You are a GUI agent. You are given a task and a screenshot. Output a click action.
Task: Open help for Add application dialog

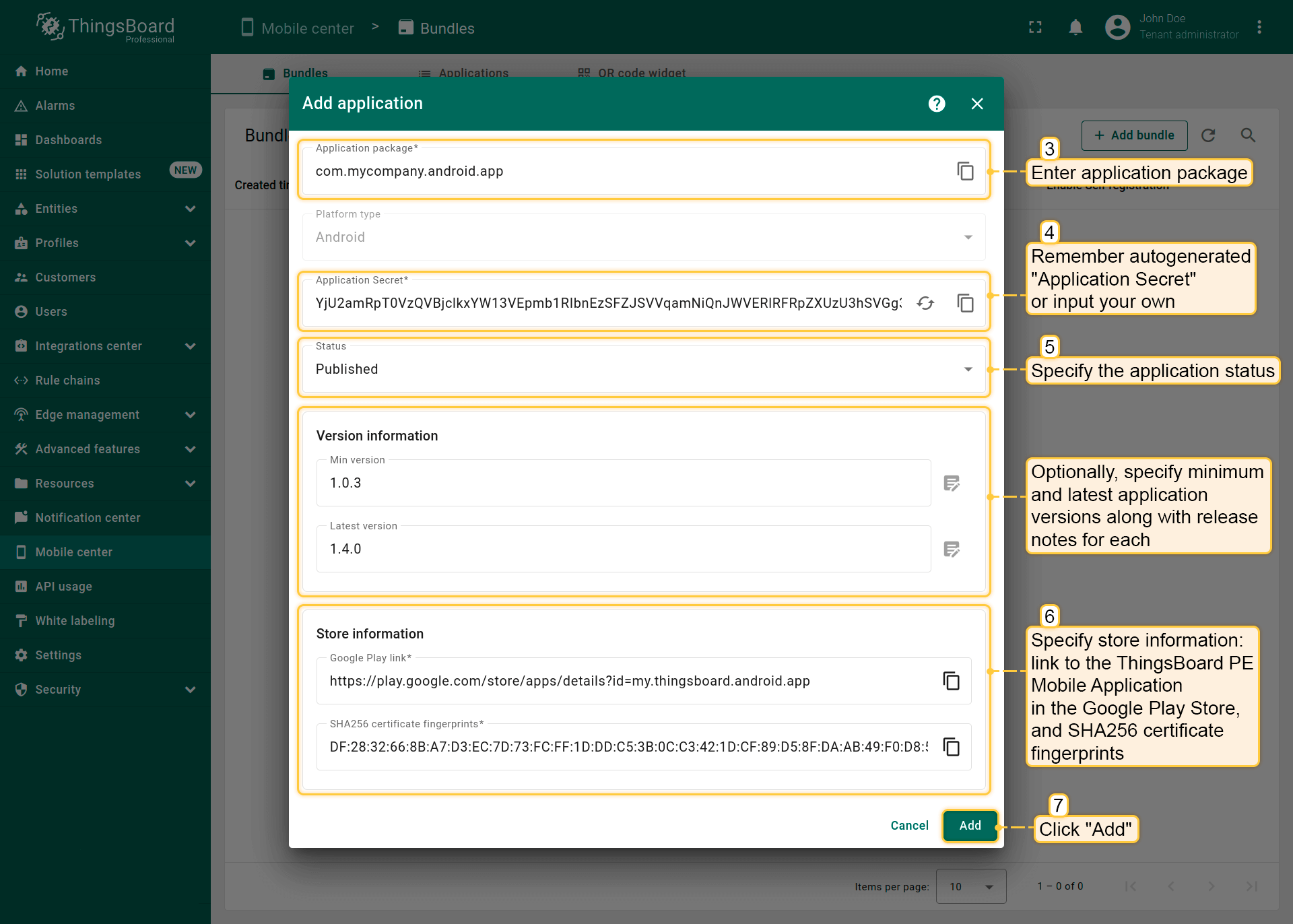(x=937, y=104)
